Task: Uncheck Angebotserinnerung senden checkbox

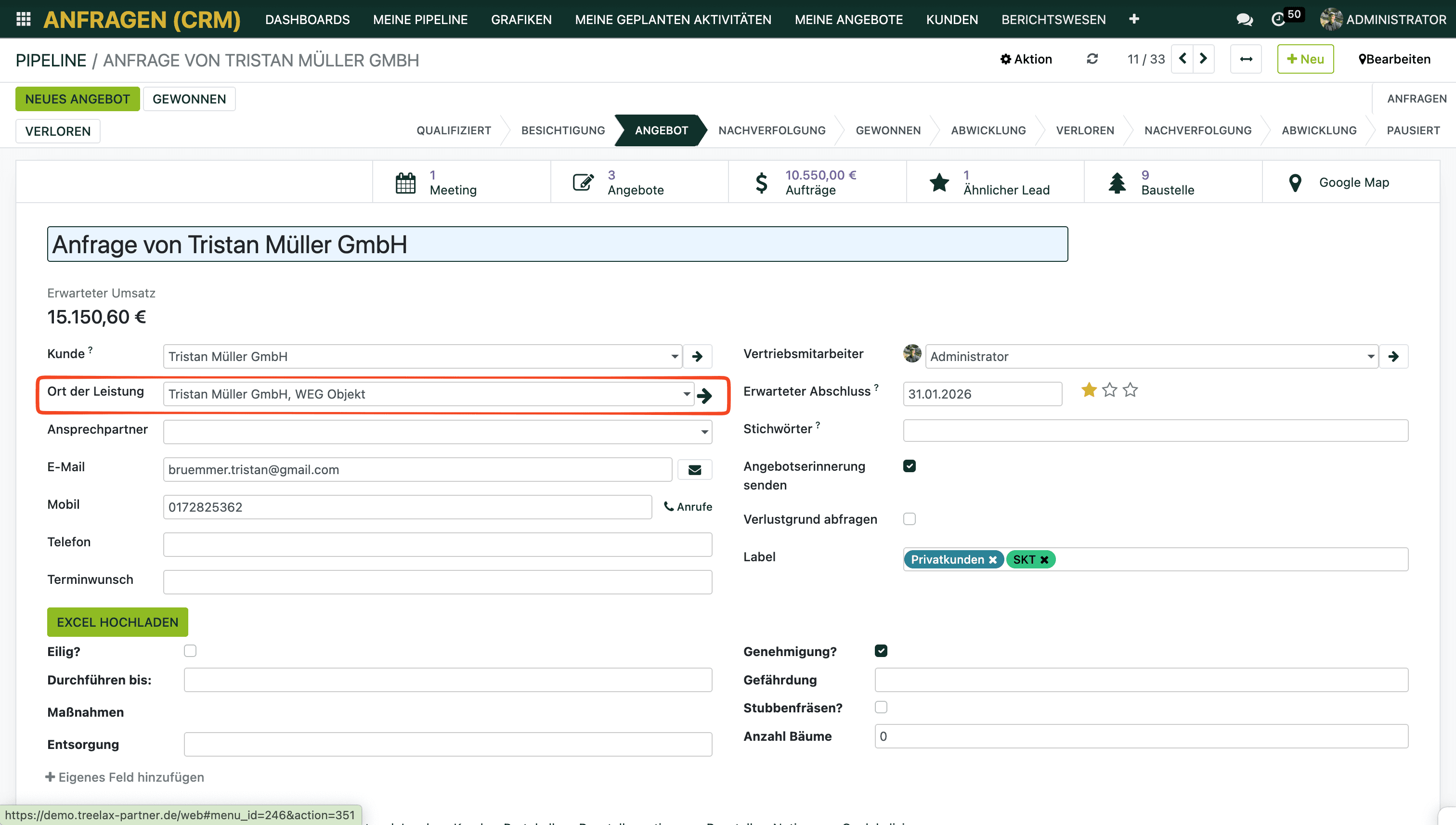Action: [x=910, y=466]
